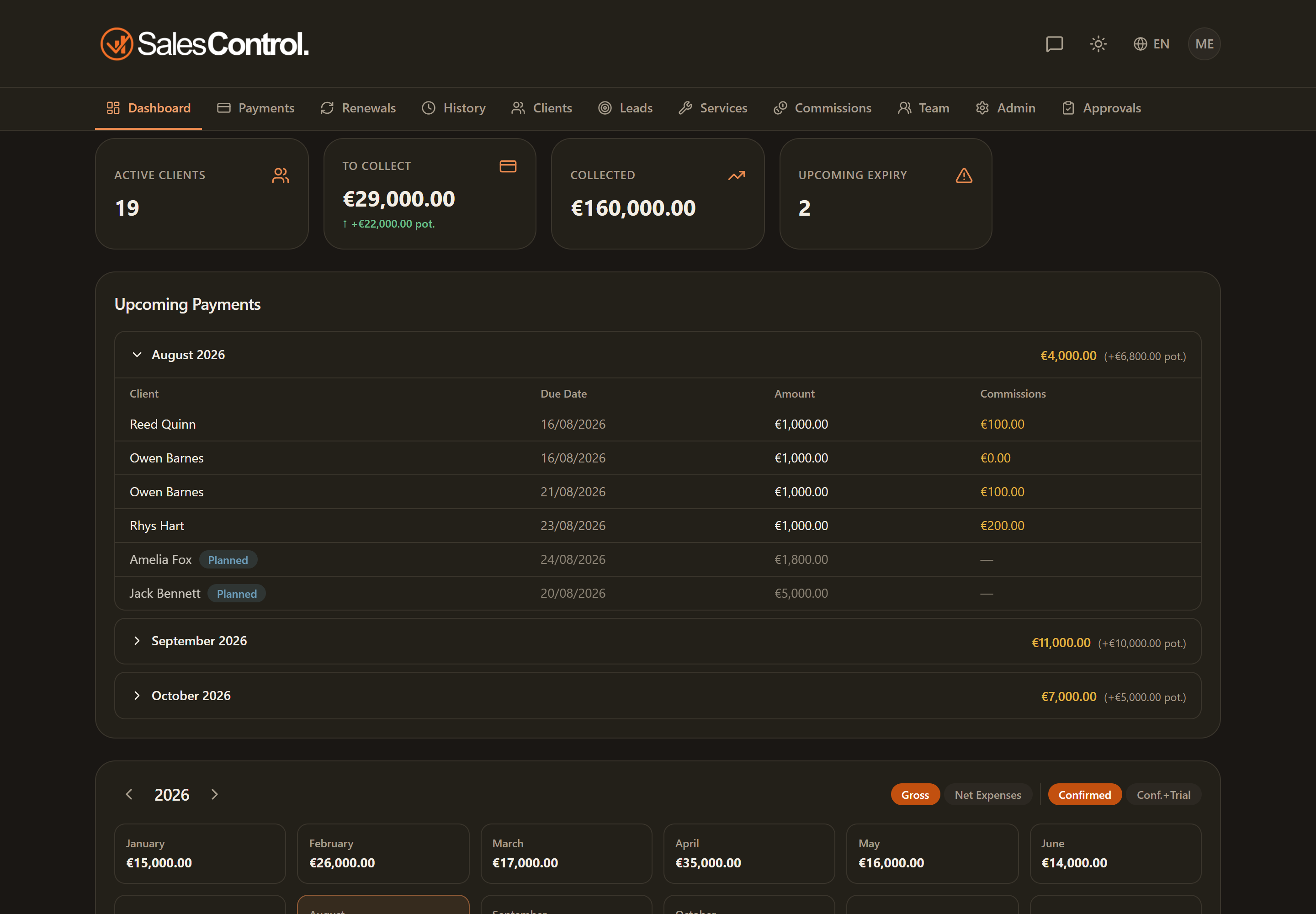Viewport: 1316px width, 914px height.
Task: Select the January €15,000.00 month card
Action: pyautogui.click(x=200, y=853)
